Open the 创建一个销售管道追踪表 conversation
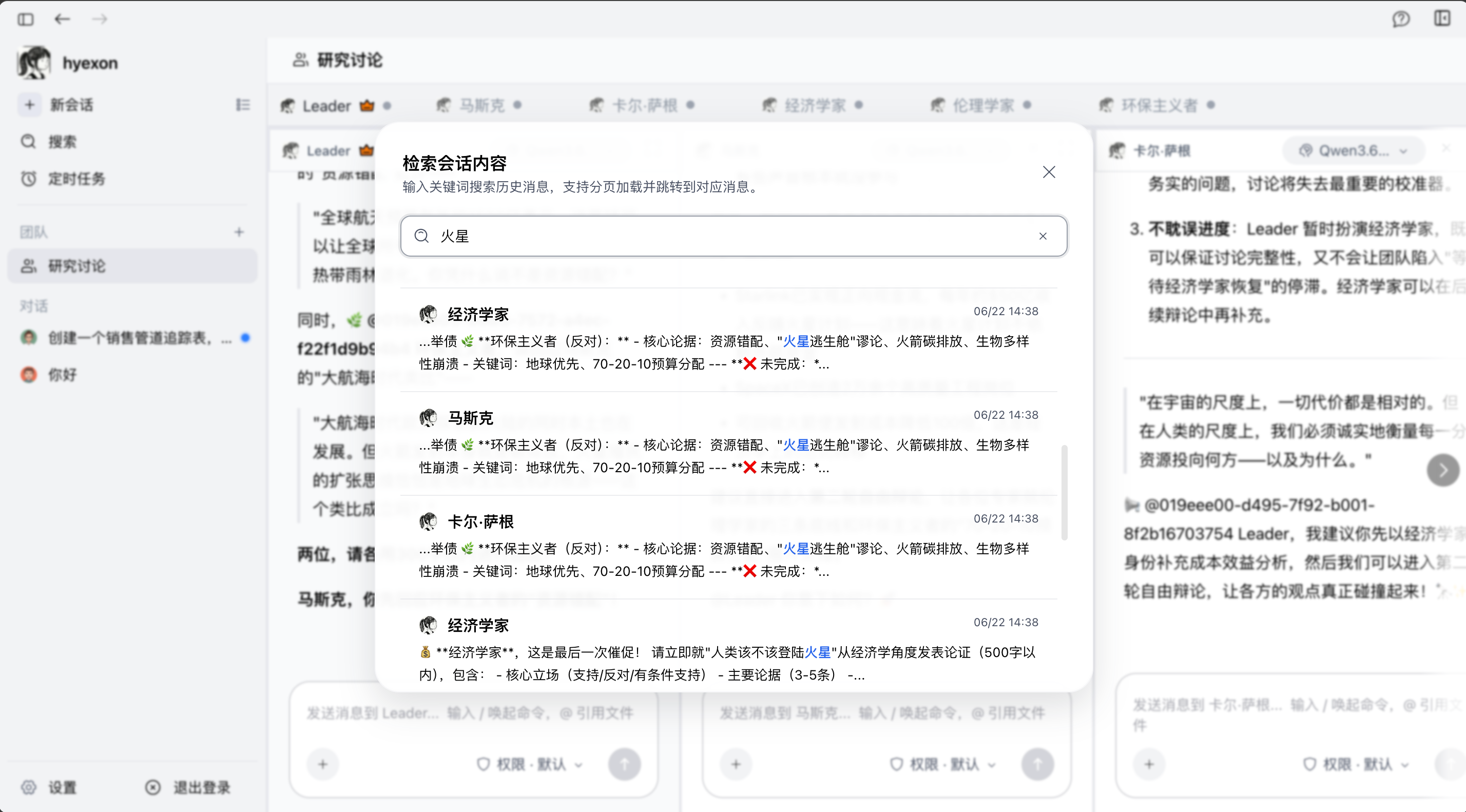The width and height of the screenshot is (1466, 812). pos(132,338)
